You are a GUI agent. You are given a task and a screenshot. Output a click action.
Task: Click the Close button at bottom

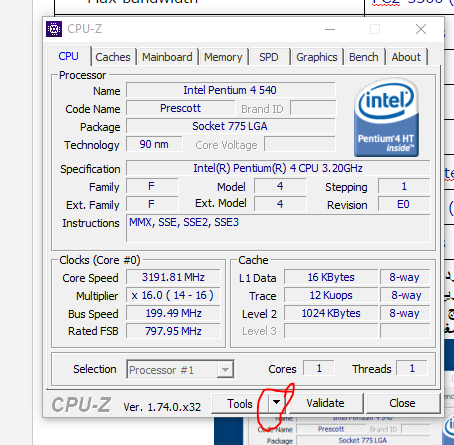tap(402, 403)
